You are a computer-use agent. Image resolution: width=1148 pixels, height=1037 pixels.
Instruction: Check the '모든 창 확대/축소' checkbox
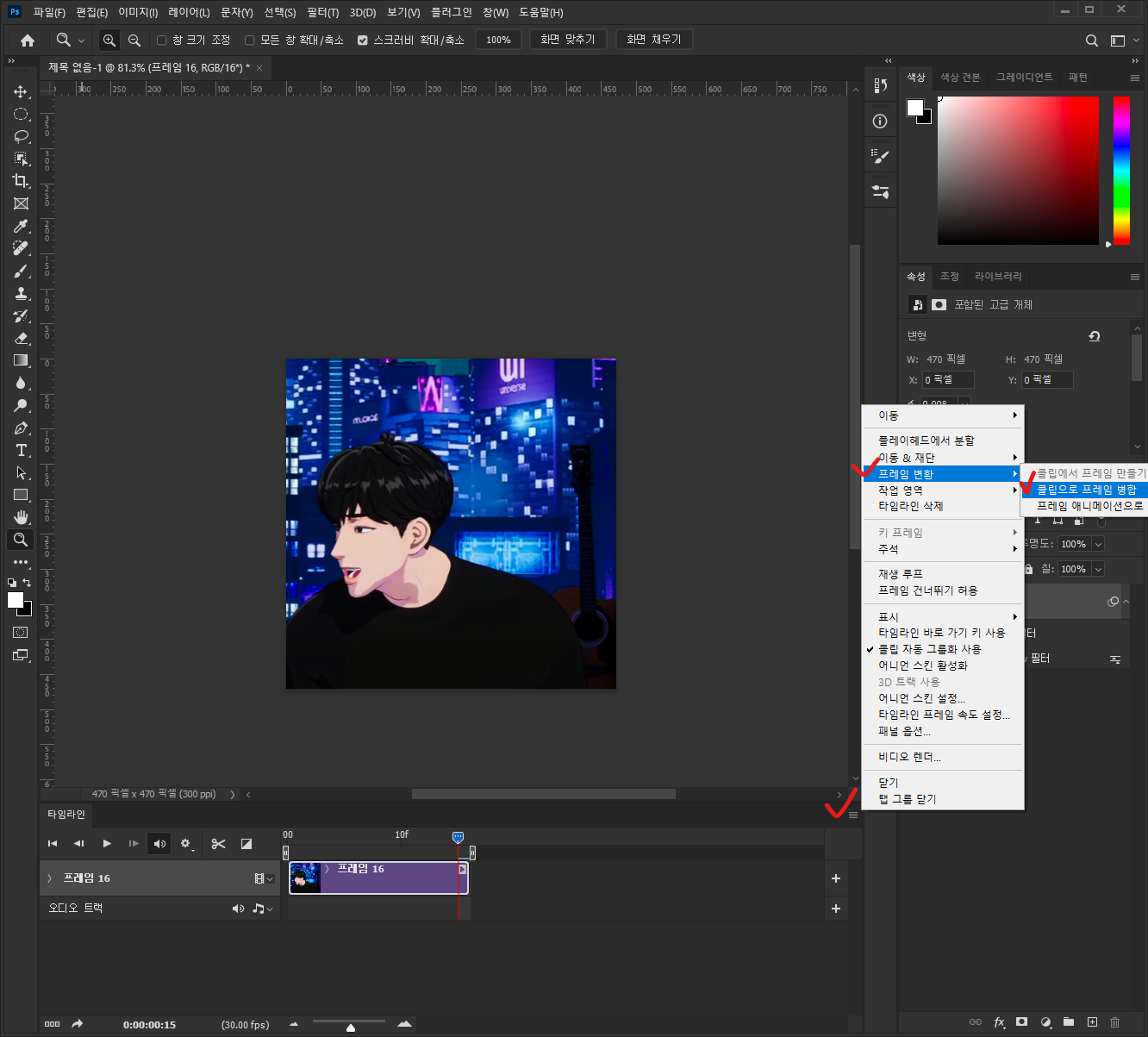pyautogui.click(x=249, y=40)
